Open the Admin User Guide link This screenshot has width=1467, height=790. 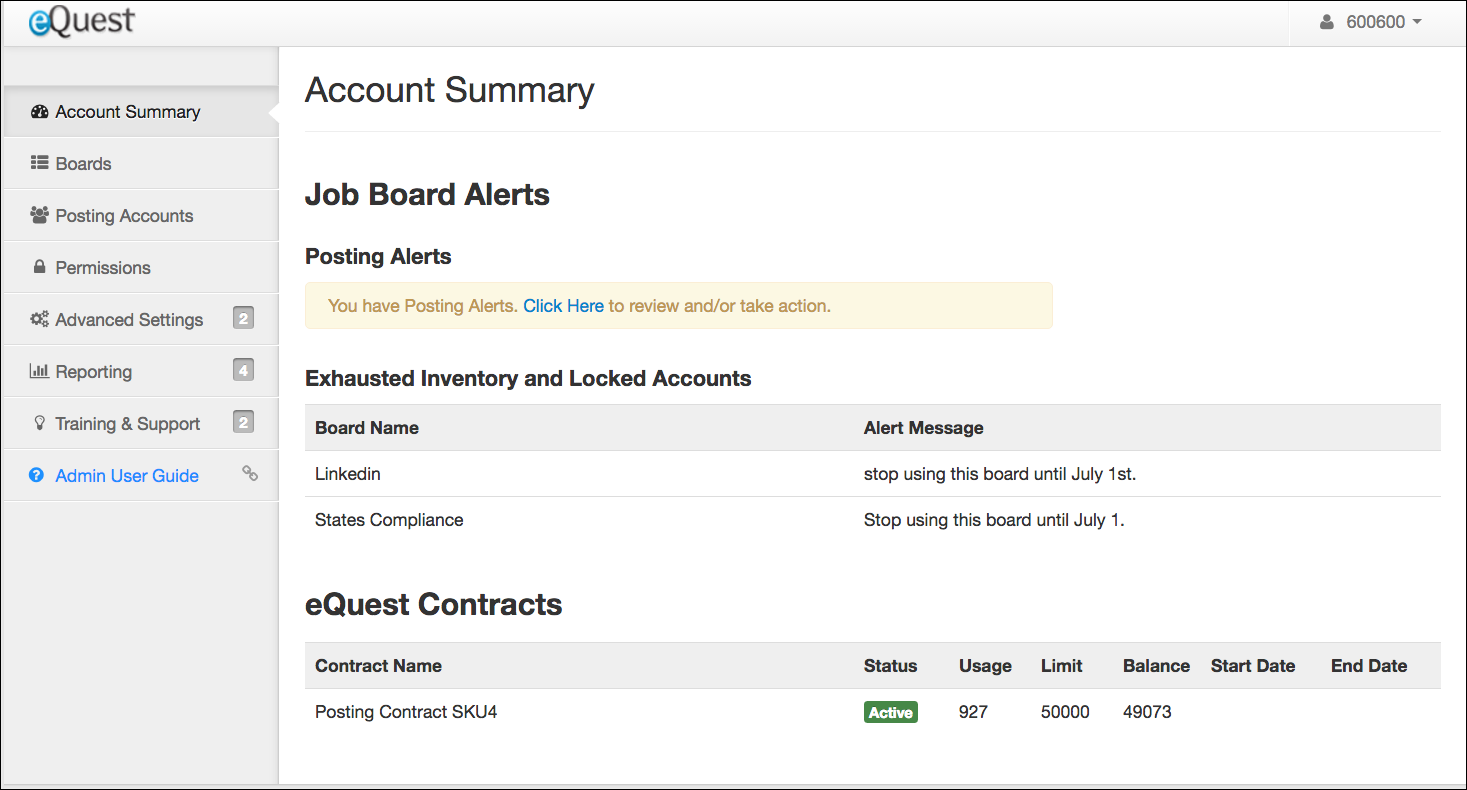pyautogui.click(x=126, y=475)
